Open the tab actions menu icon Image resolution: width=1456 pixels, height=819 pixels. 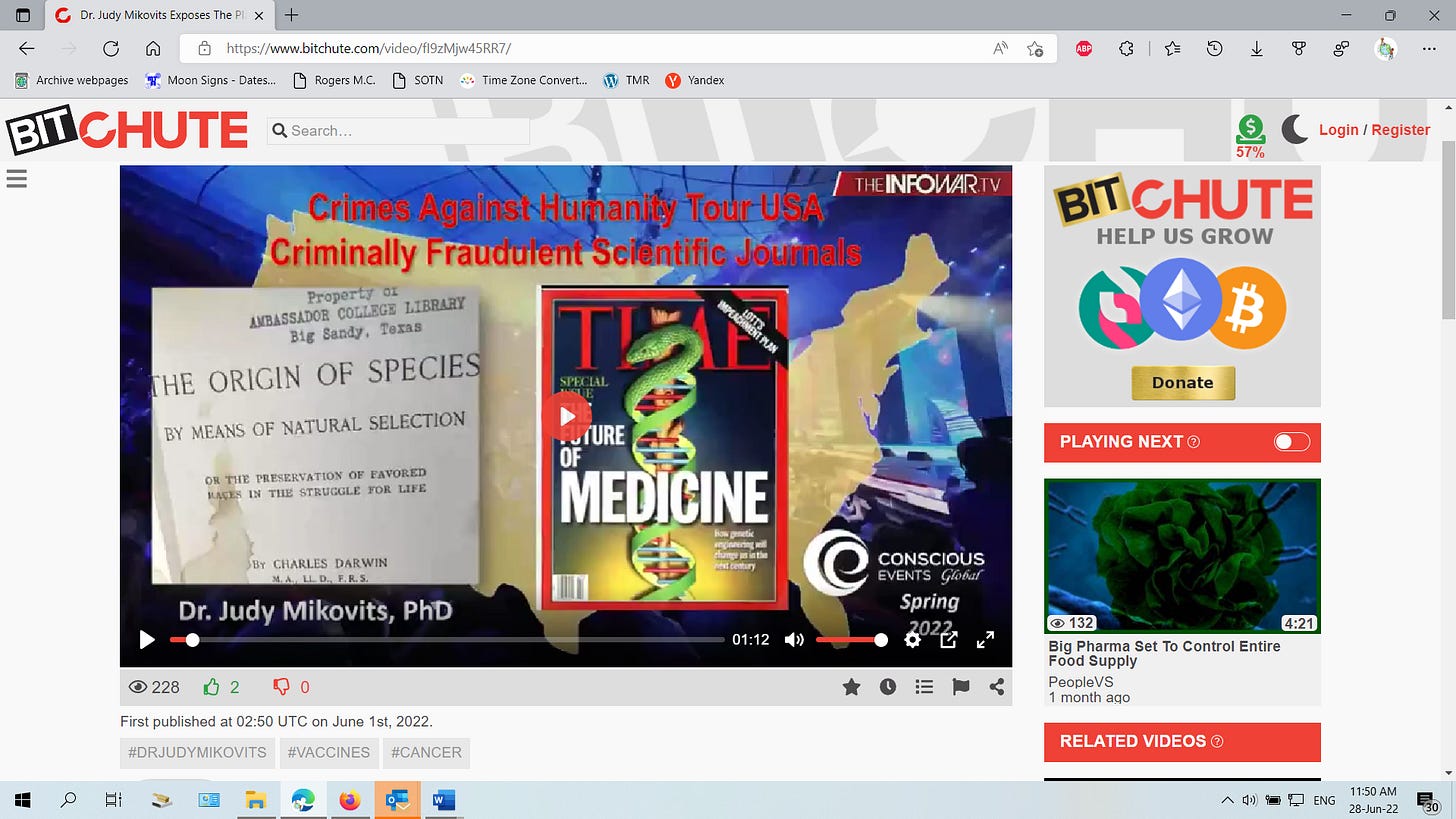(x=23, y=15)
